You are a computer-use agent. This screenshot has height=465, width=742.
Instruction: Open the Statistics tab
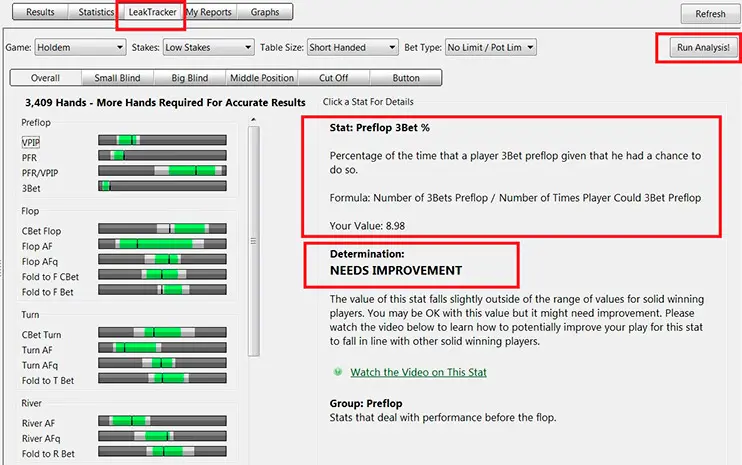pos(96,13)
